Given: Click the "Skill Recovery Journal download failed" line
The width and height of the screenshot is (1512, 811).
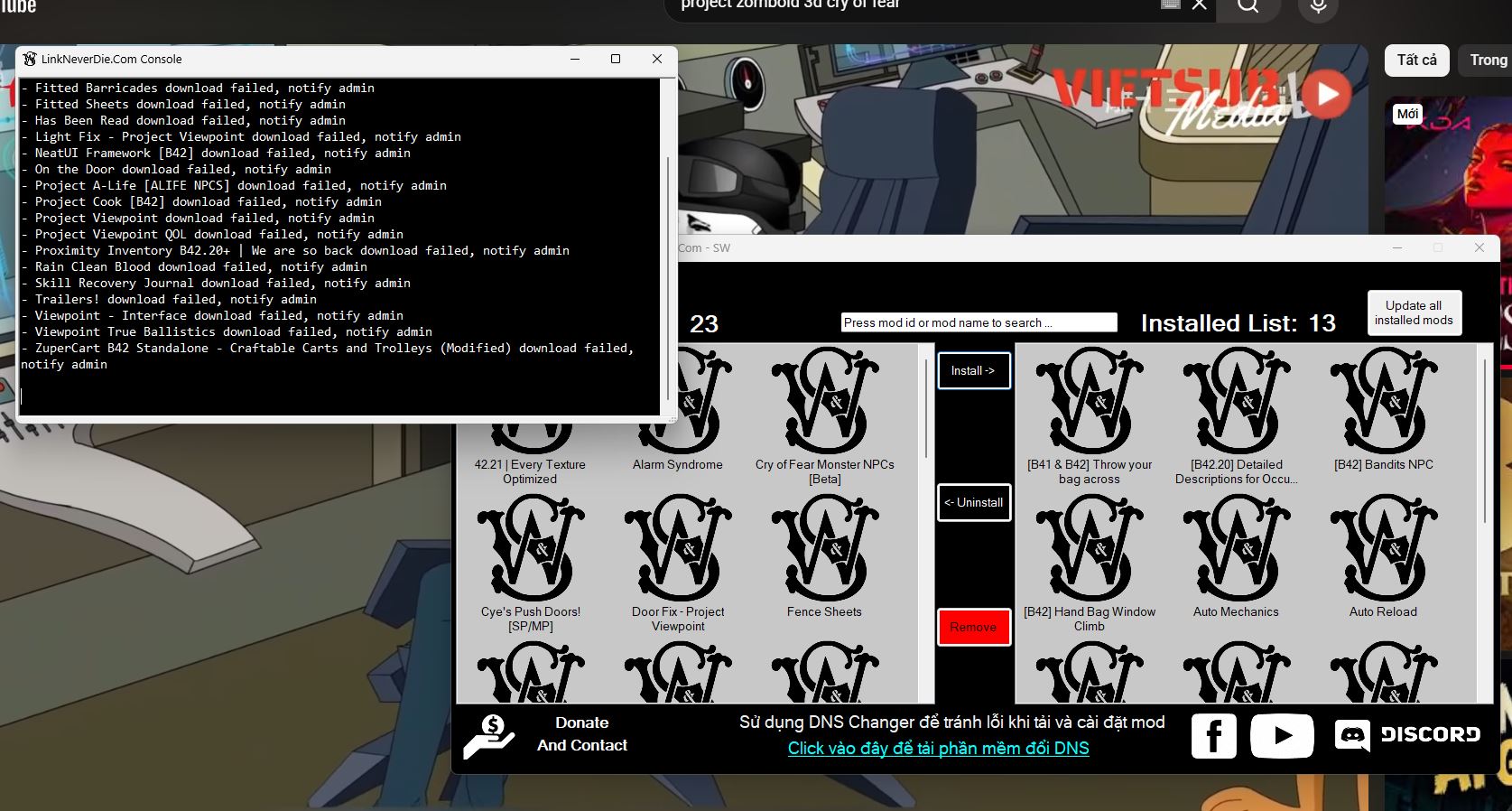Looking at the screenshot, I should pyautogui.click(x=216, y=283).
